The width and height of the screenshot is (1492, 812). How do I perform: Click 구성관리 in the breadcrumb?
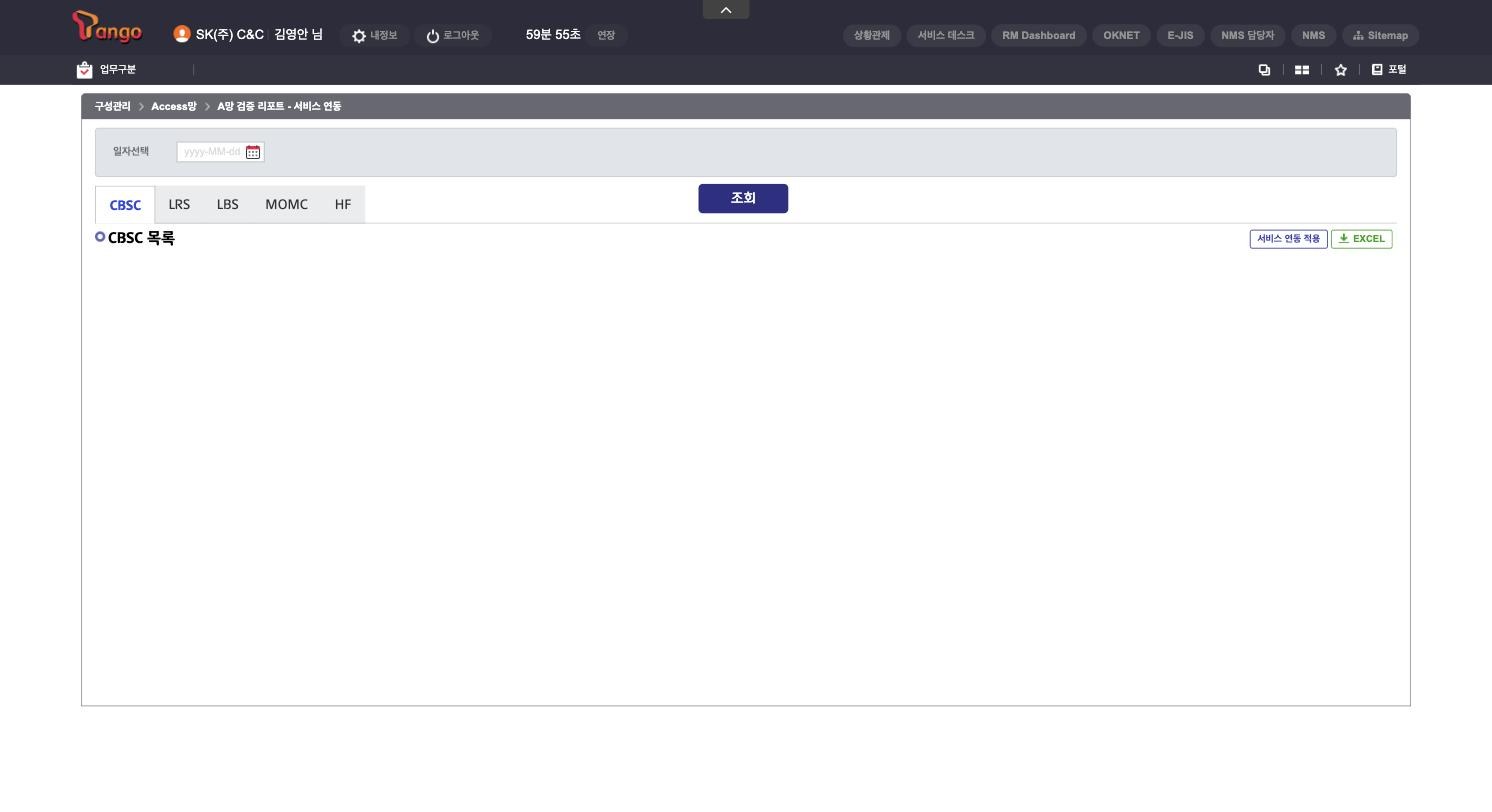click(113, 106)
